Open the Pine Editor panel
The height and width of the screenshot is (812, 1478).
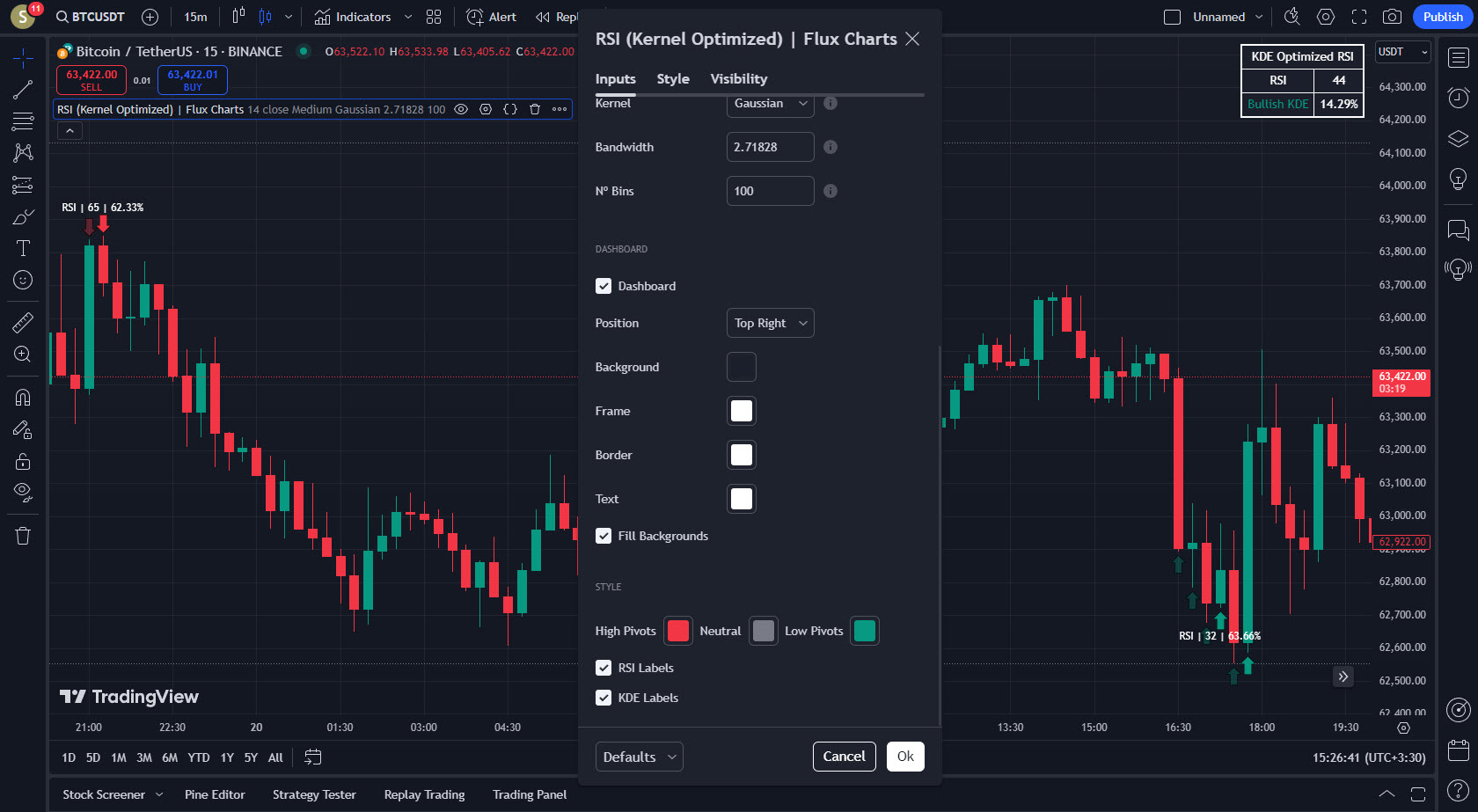pyautogui.click(x=215, y=794)
